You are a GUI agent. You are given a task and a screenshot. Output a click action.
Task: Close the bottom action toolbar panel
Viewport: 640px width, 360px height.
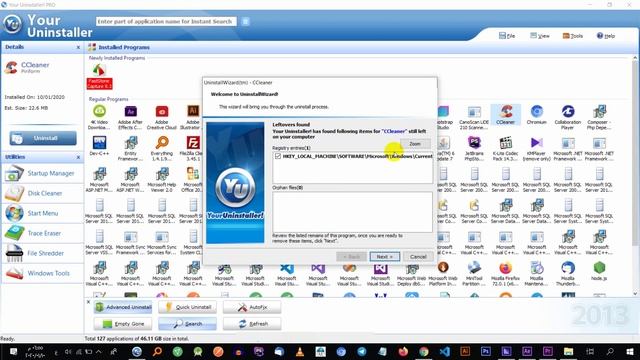click(89, 302)
